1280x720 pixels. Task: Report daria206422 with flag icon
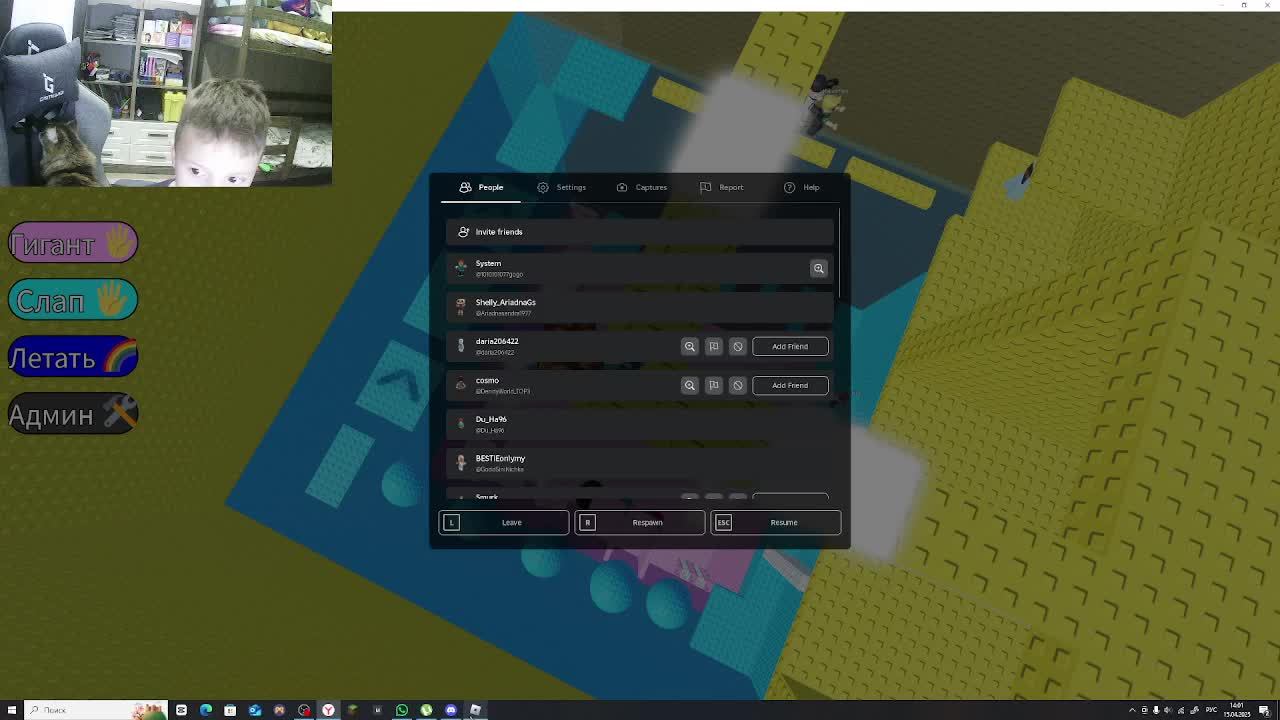pos(714,346)
